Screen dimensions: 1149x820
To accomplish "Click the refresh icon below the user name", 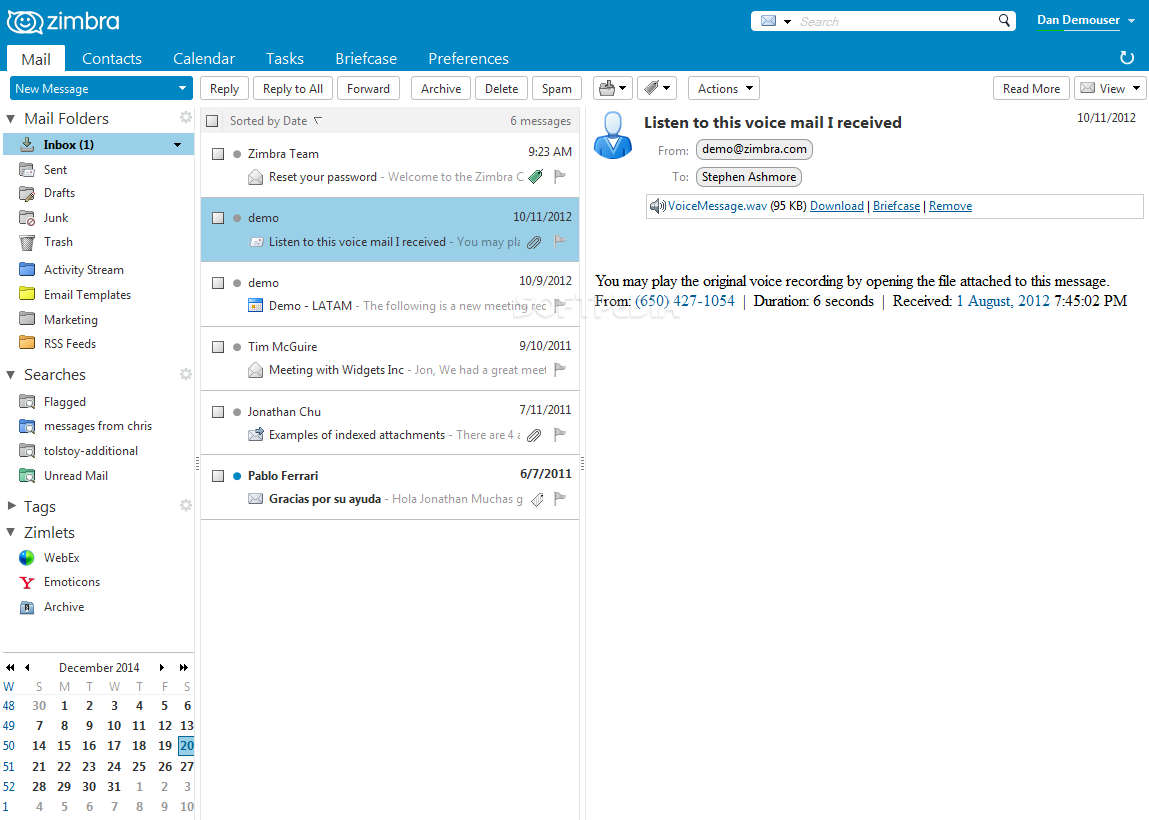I will pos(1127,58).
